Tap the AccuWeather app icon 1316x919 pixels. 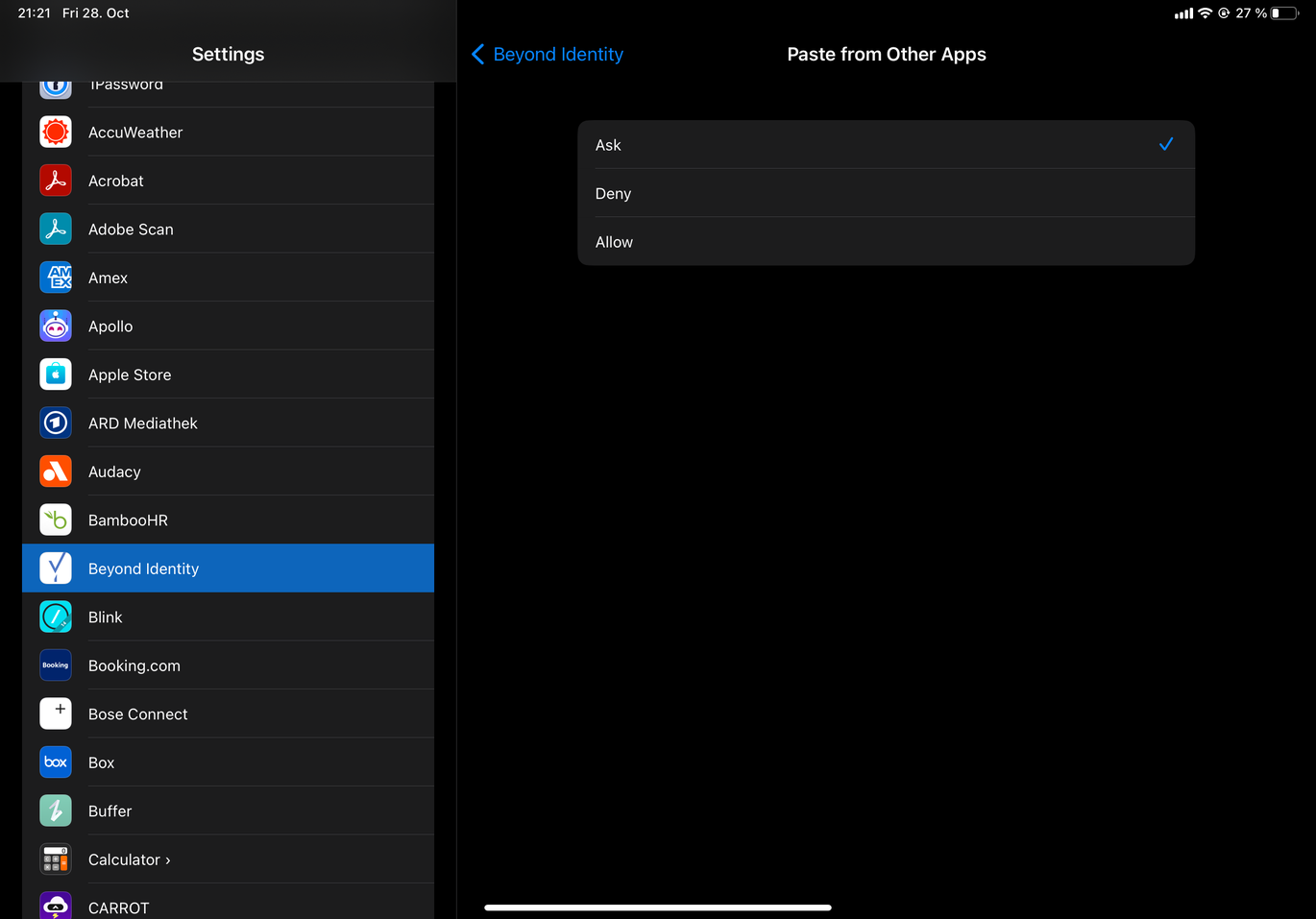click(x=56, y=132)
